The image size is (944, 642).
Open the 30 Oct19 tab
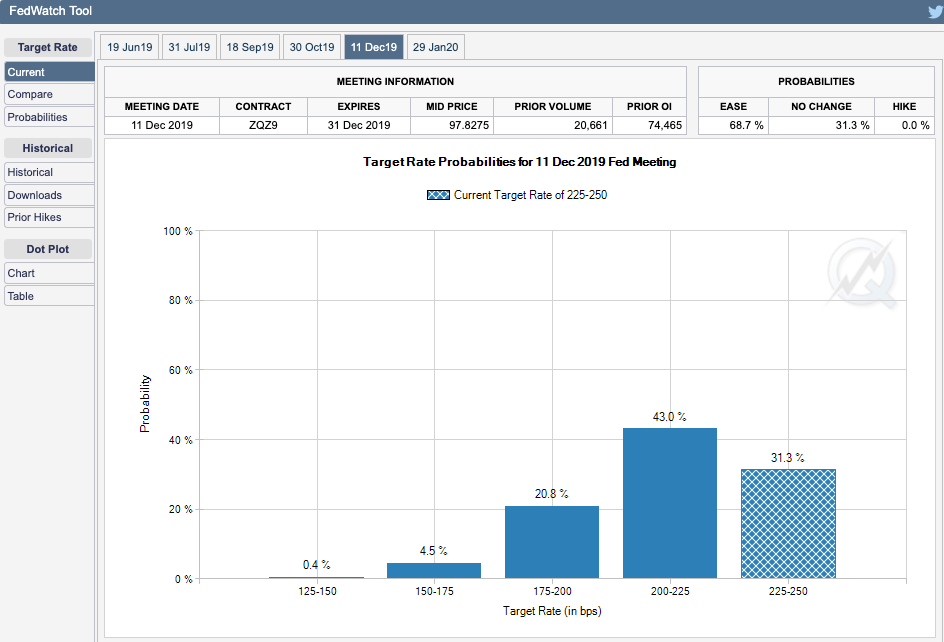pyautogui.click(x=312, y=47)
